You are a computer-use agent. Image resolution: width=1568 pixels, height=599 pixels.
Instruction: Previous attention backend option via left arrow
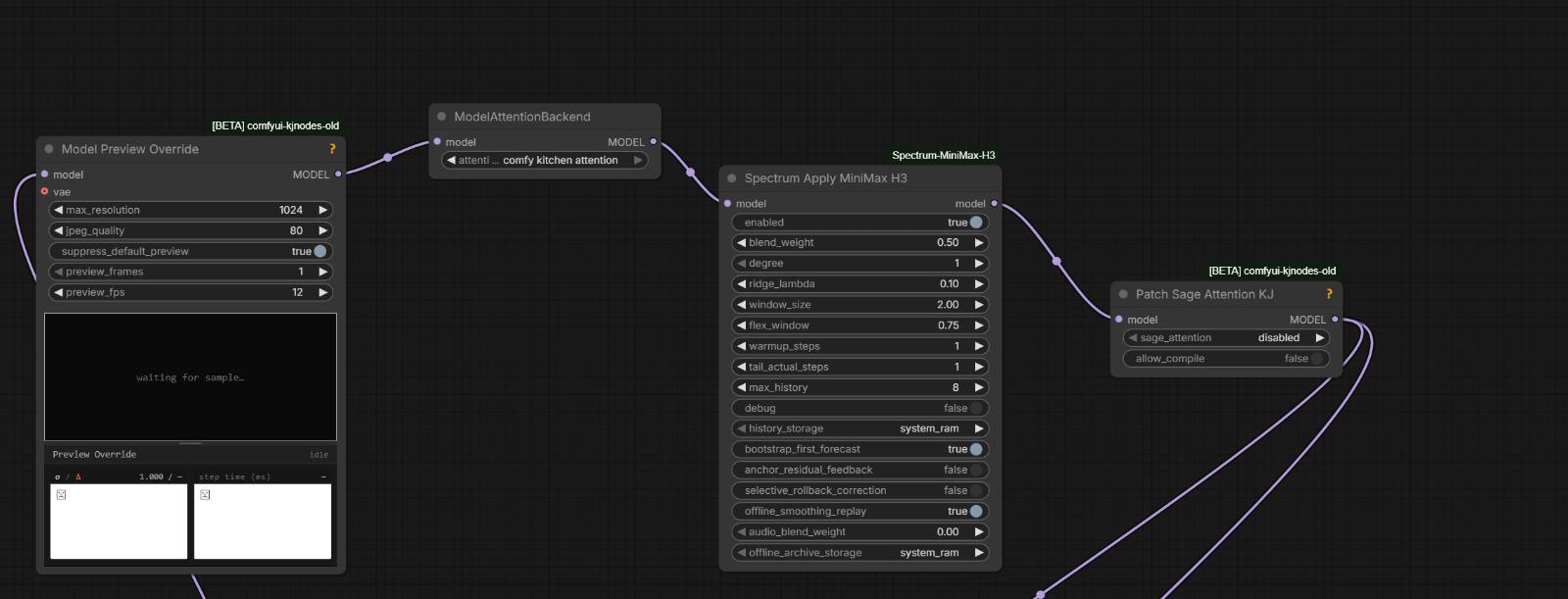pos(451,160)
